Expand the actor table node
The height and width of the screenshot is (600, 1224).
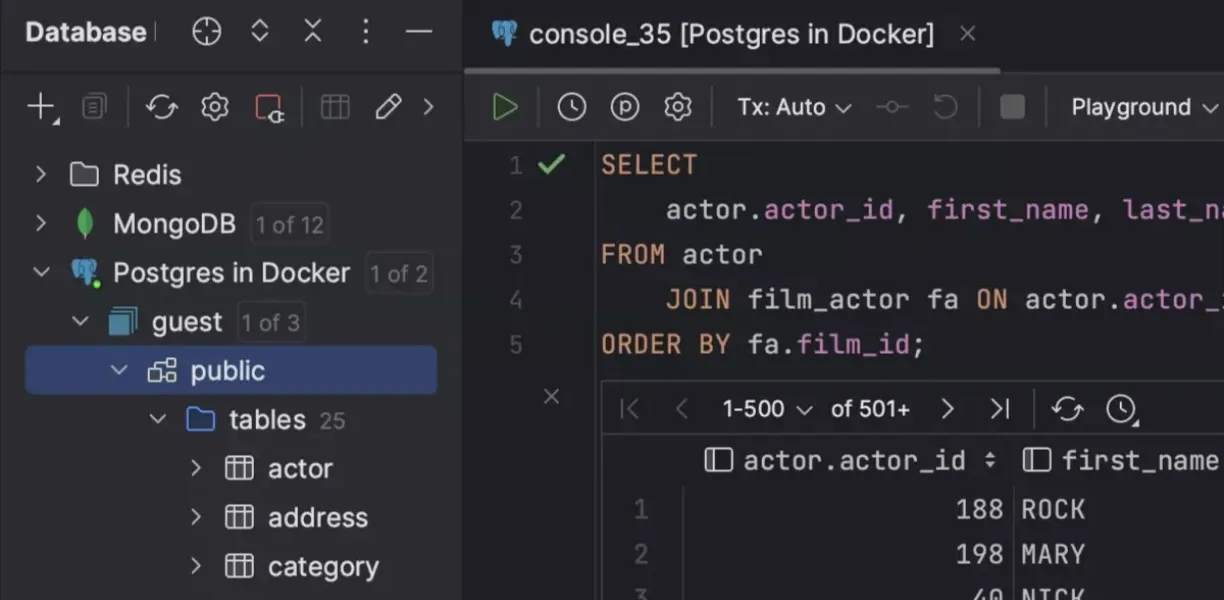tap(196, 468)
